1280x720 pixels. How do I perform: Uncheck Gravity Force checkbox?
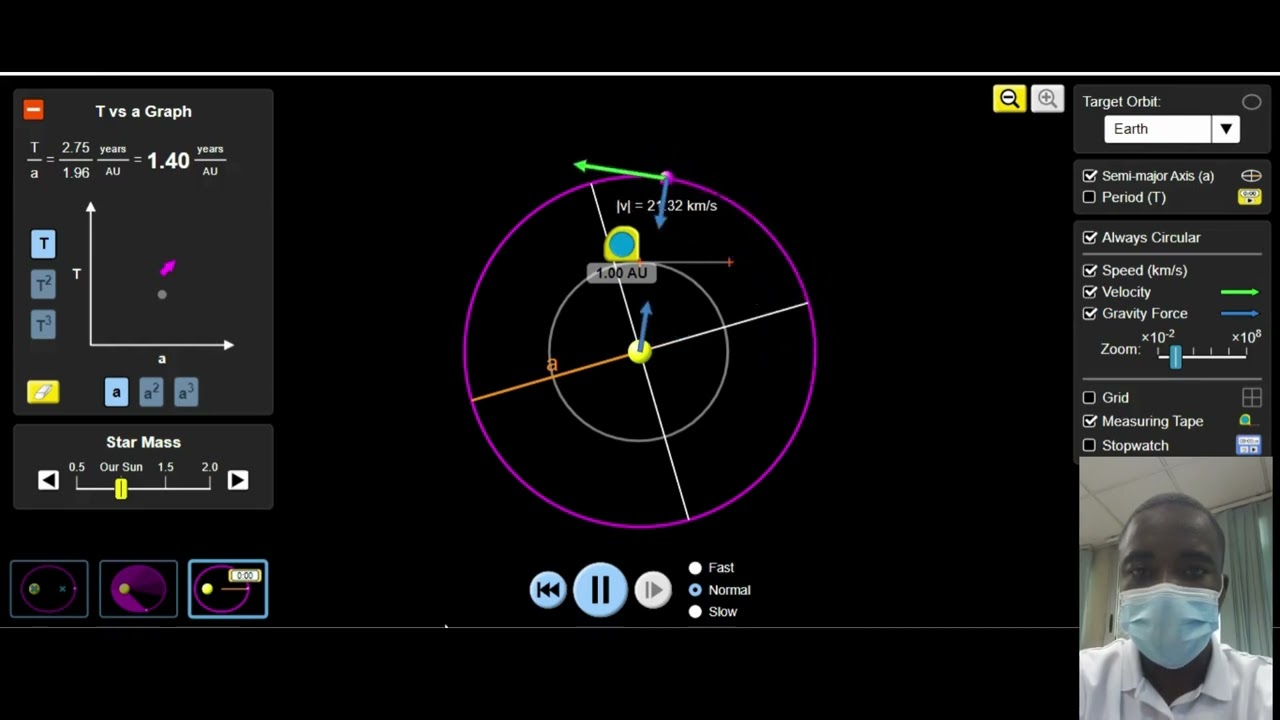[1090, 314]
